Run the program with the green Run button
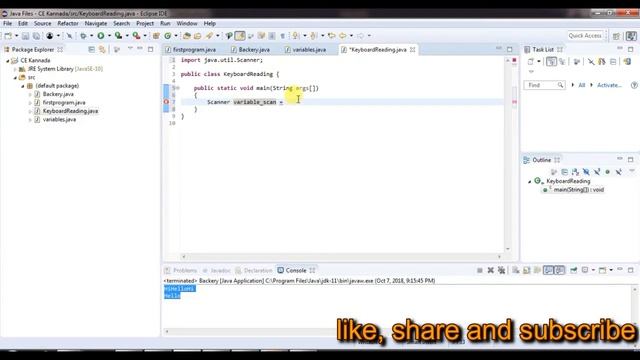The height and width of the screenshot is (360, 640). (x=101, y=36)
